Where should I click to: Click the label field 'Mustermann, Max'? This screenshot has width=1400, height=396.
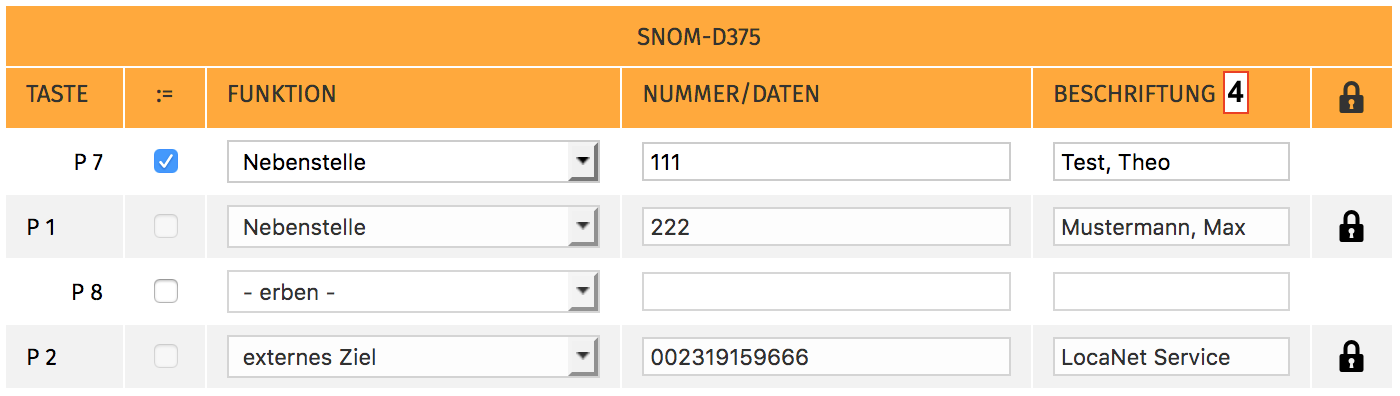1171,227
